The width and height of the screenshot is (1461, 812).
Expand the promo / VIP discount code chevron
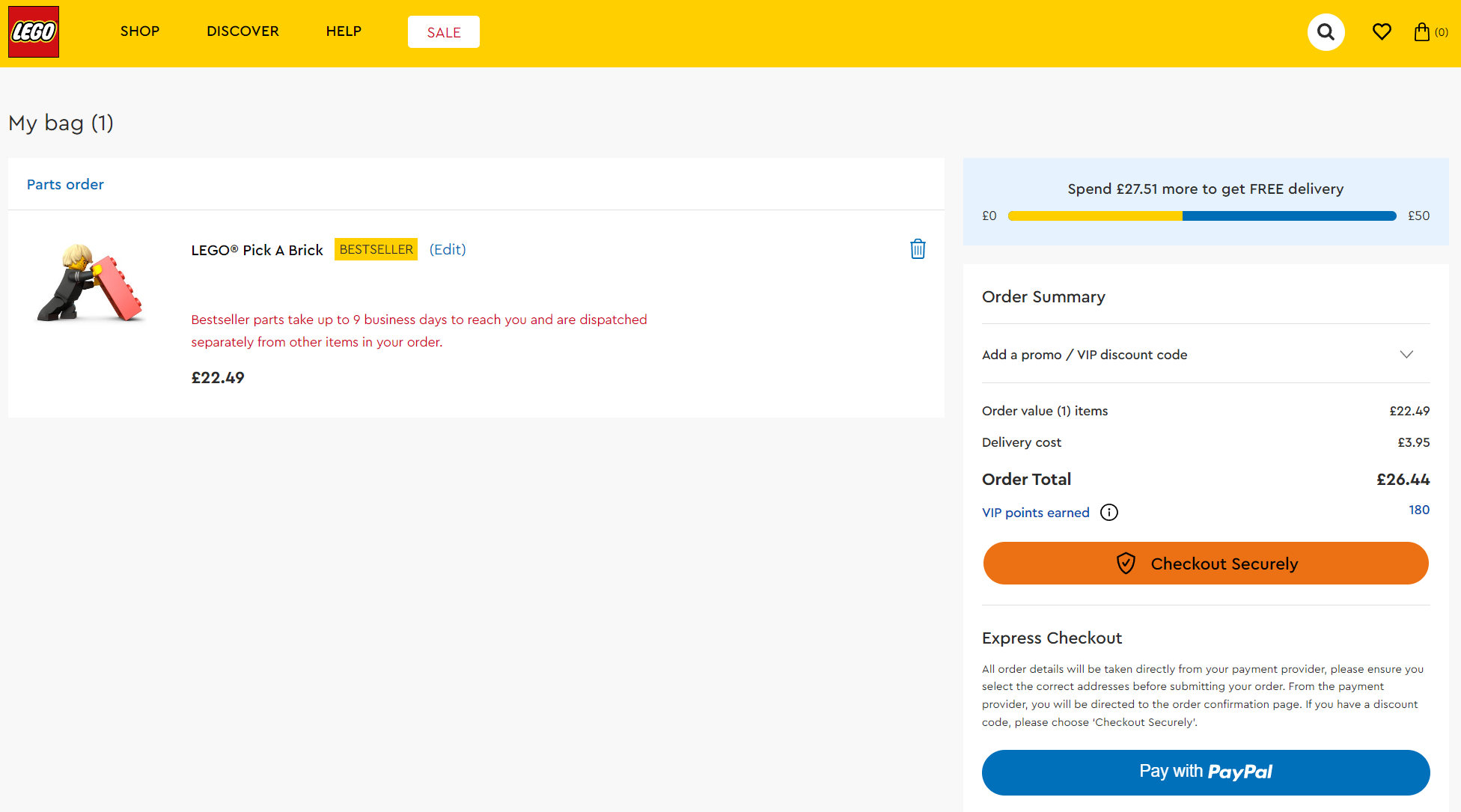click(x=1406, y=355)
